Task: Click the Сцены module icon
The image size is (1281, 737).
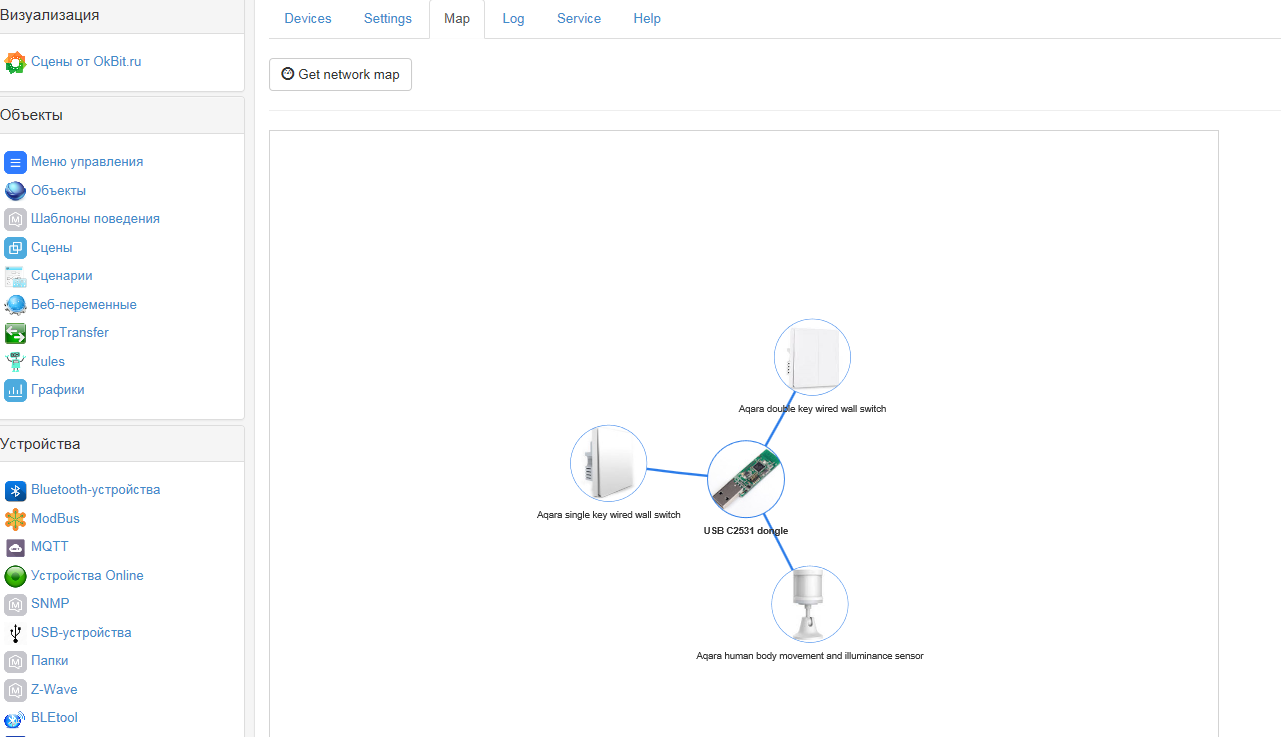Action: pyautogui.click(x=15, y=248)
